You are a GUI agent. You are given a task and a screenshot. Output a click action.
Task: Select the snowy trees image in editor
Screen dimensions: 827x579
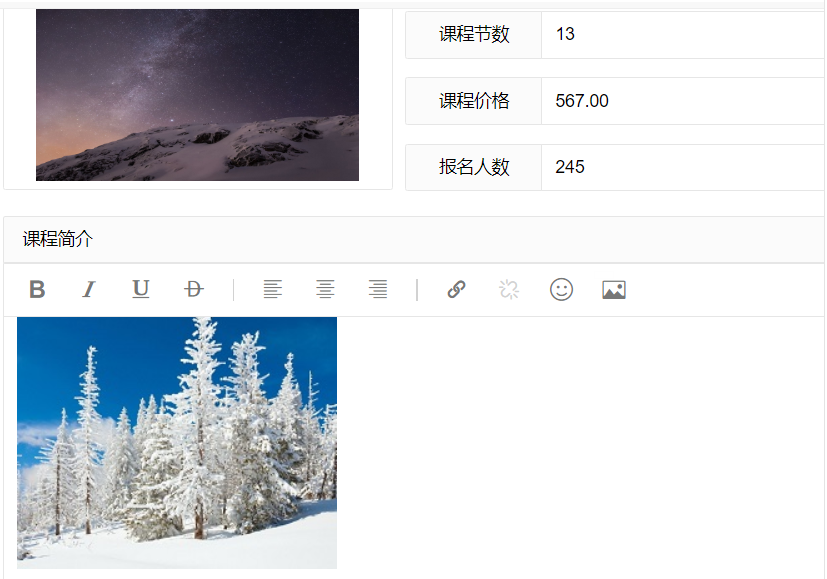(177, 442)
